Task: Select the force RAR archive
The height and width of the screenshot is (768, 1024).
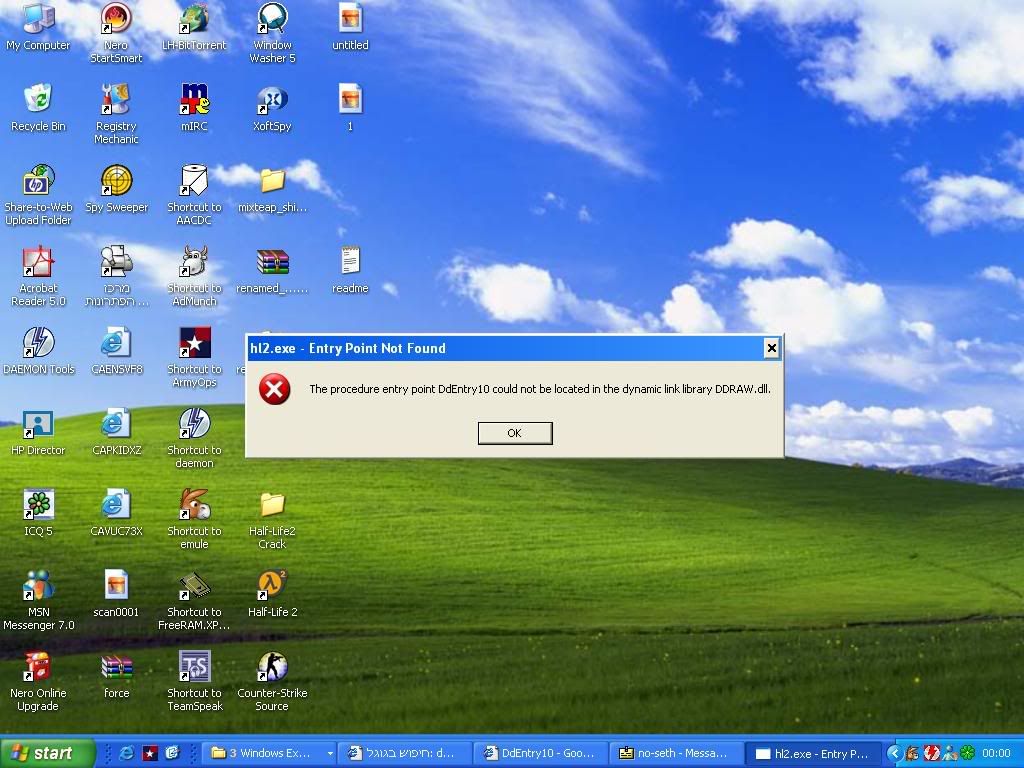Action: point(116,675)
